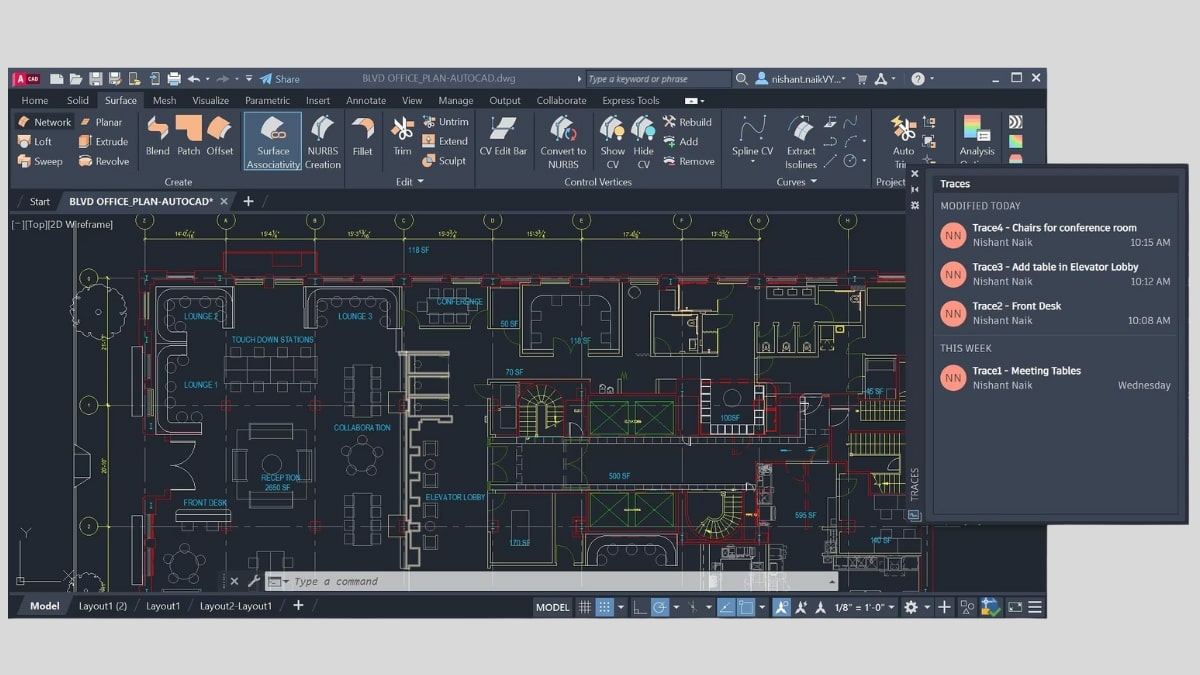Select the Extract Isolines tool

pos(801,142)
